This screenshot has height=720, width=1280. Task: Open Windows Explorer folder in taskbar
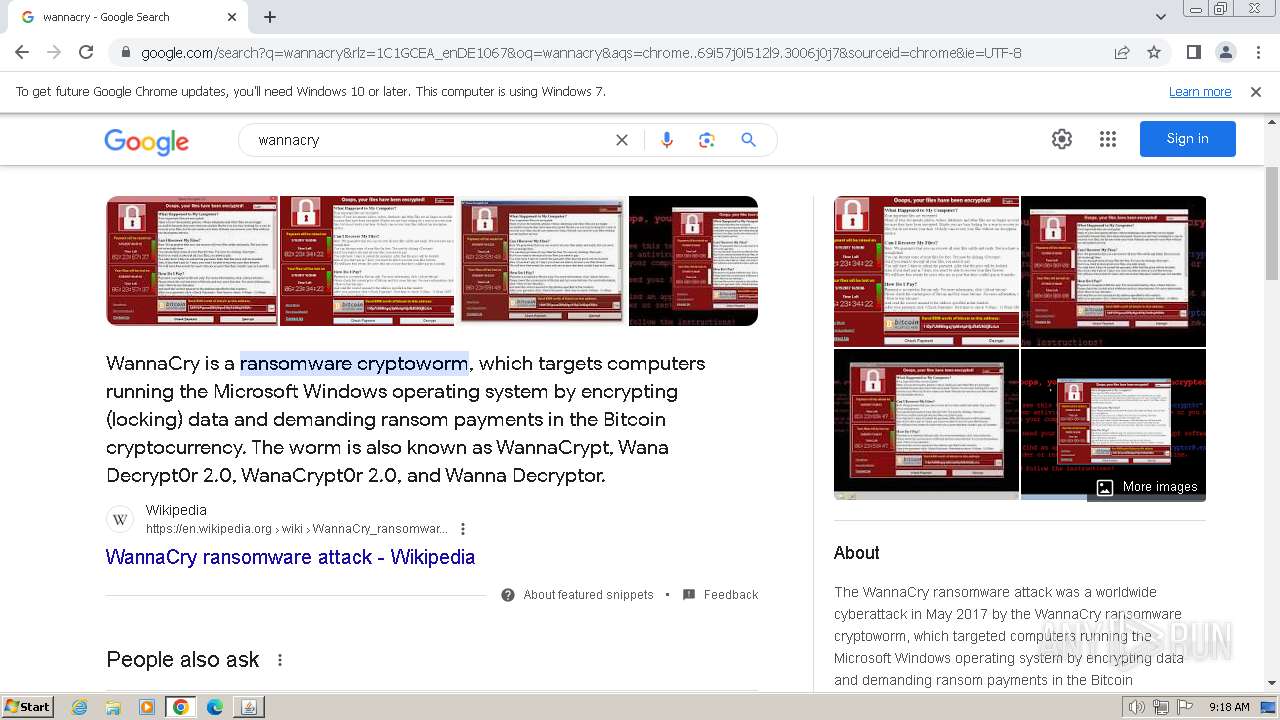tap(113, 707)
